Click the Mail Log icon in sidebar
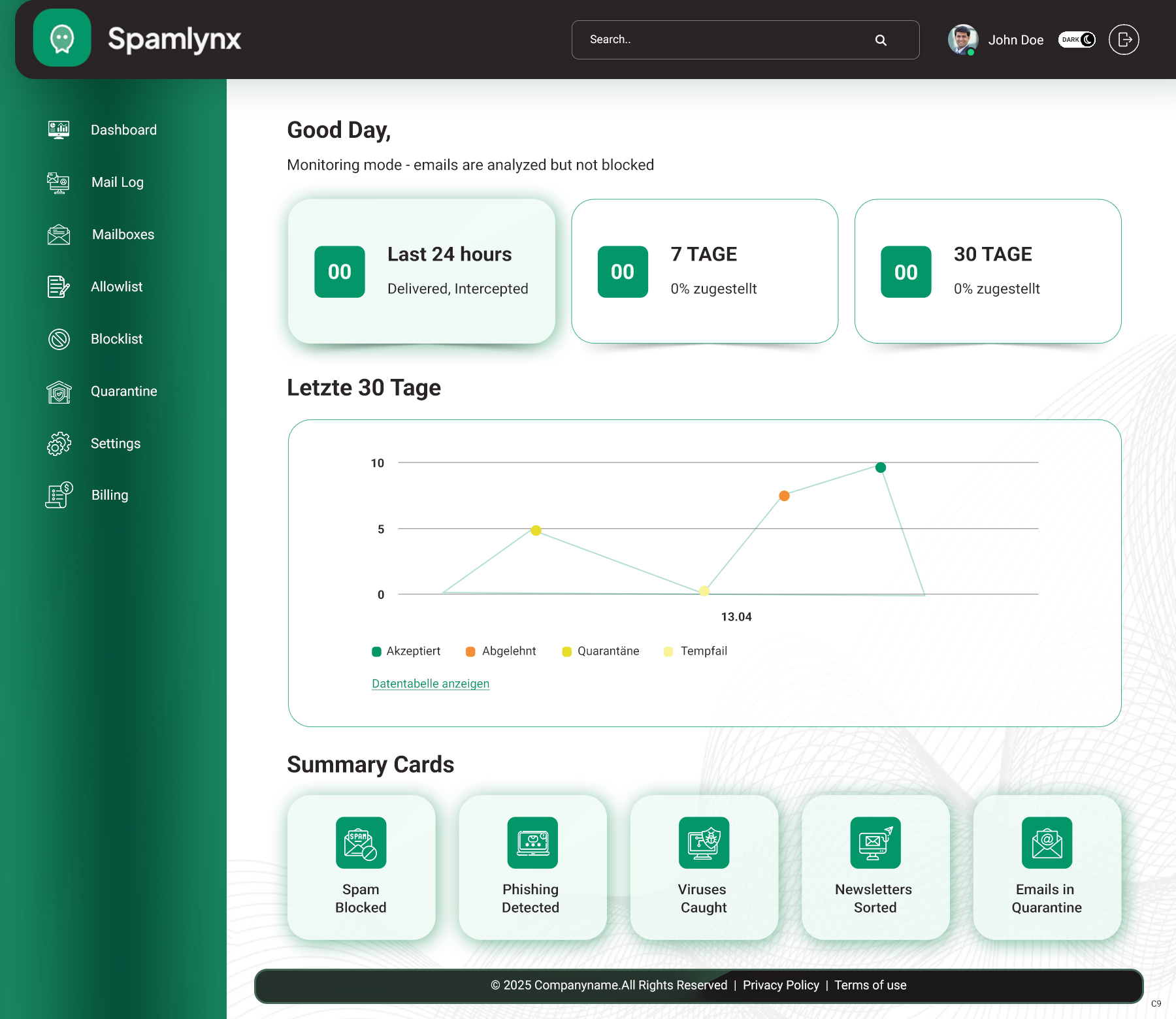The width and height of the screenshot is (1176, 1019). pyautogui.click(x=59, y=182)
